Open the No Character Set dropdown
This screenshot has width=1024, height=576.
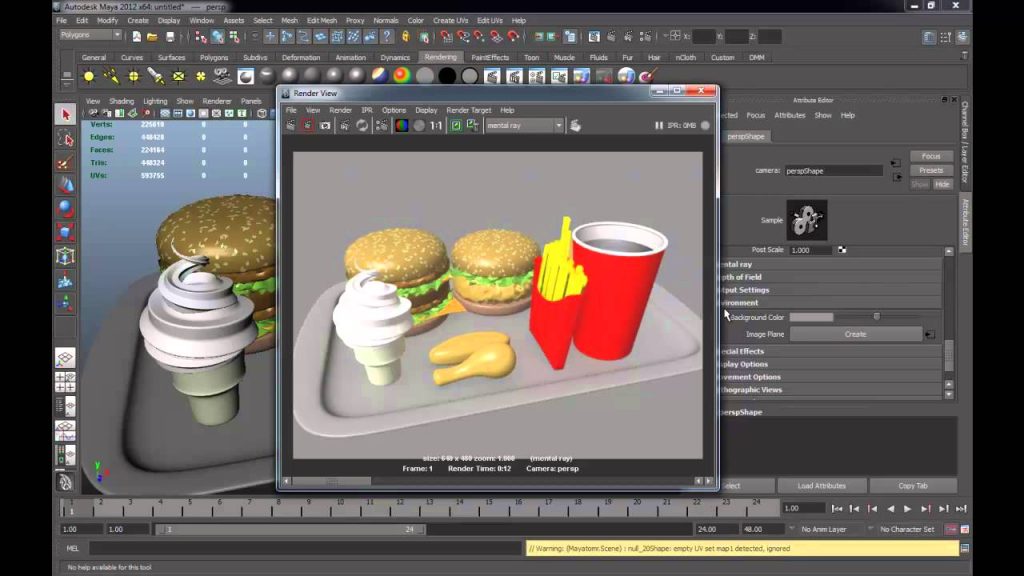coord(906,529)
